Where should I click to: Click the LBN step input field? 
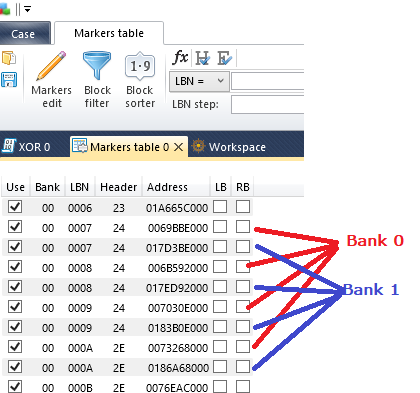click(x=267, y=104)
